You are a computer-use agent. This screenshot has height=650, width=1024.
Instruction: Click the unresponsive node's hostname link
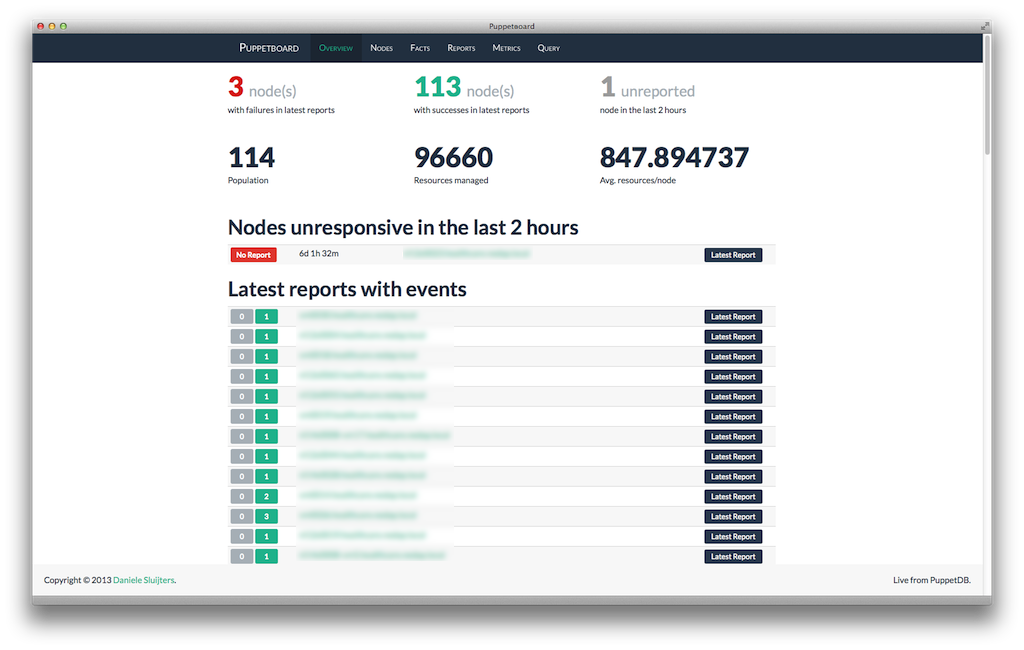click(466, 255)
